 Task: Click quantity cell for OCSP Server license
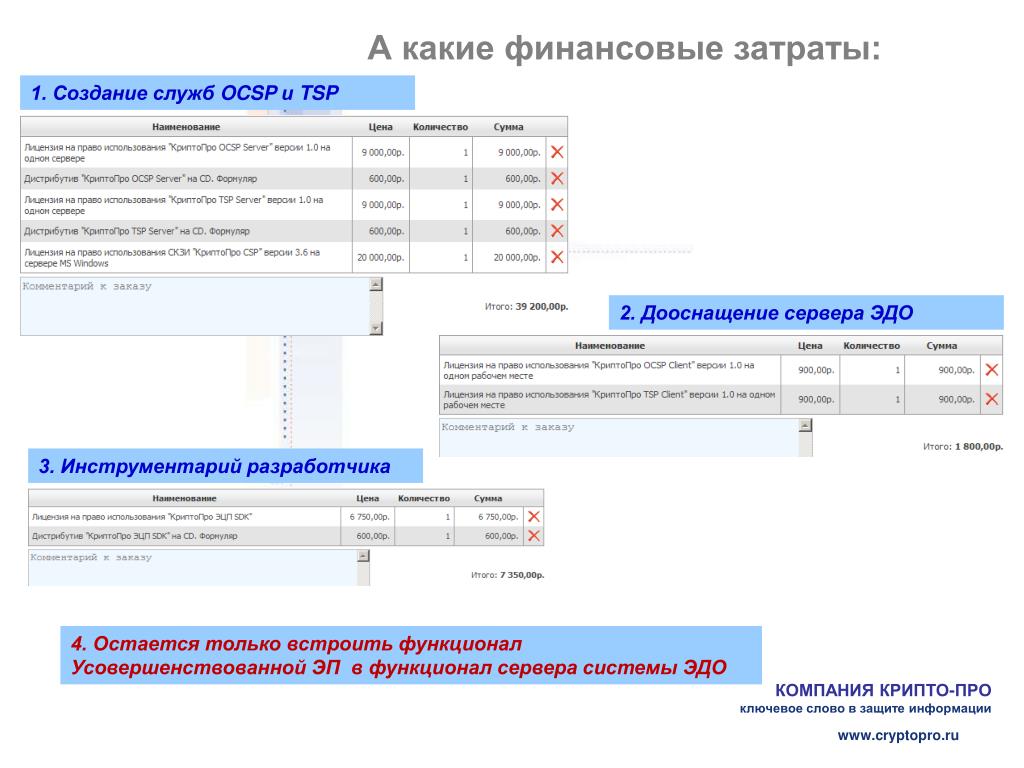[441, 152]
